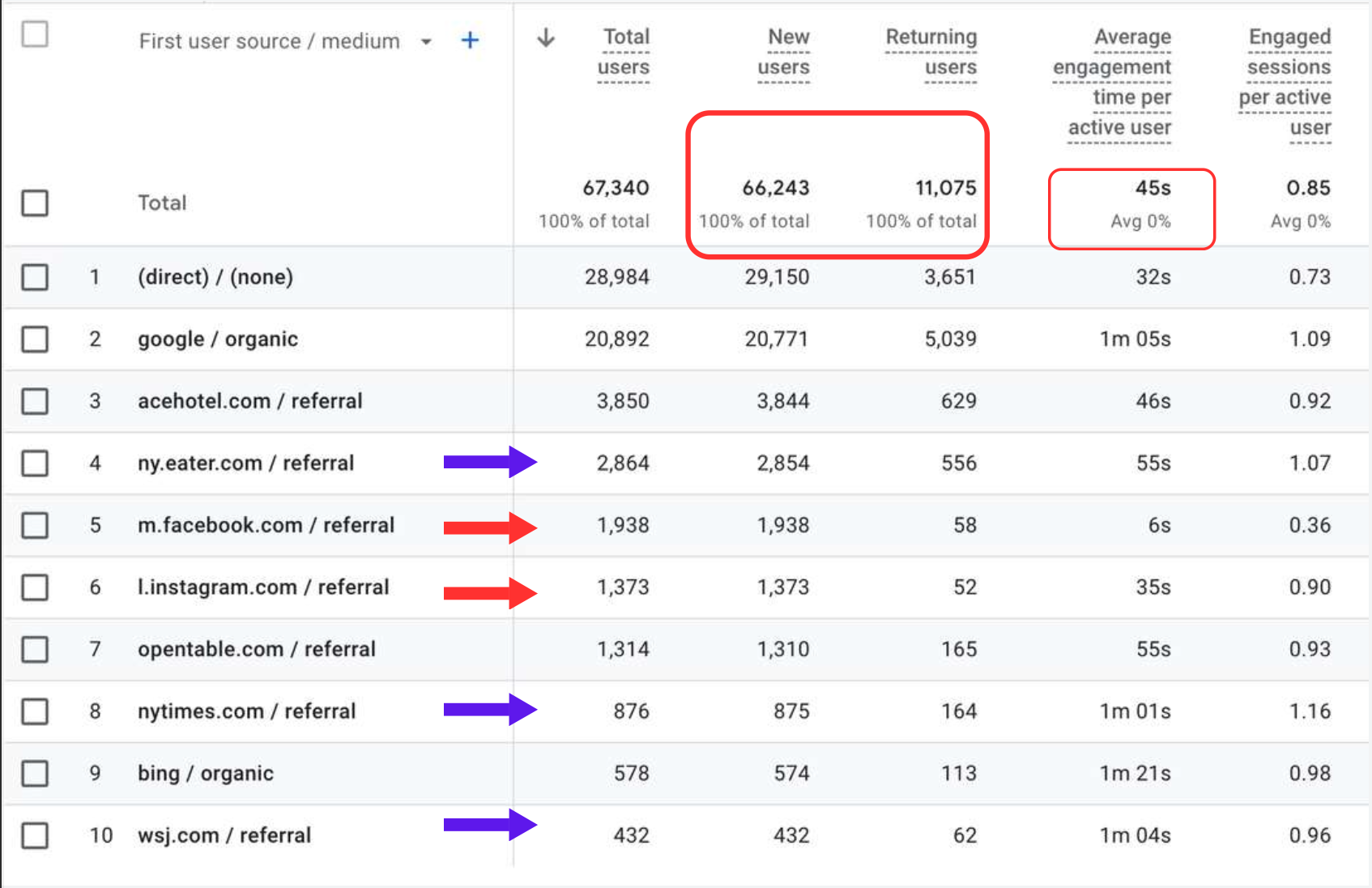Click the bing / organic source name
Screen dimensions: 1372x888
205,773
